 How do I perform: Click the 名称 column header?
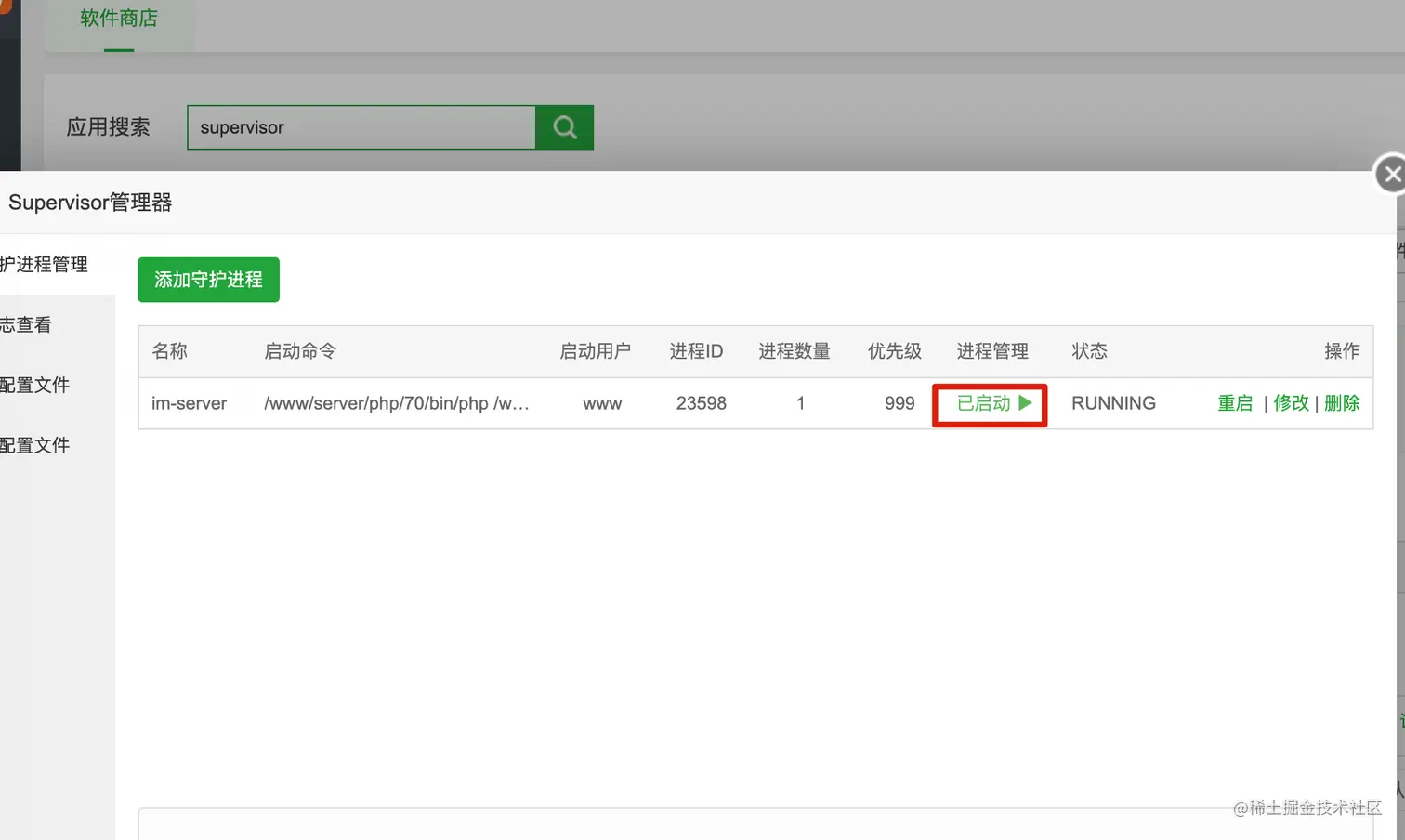pos(169,351)
